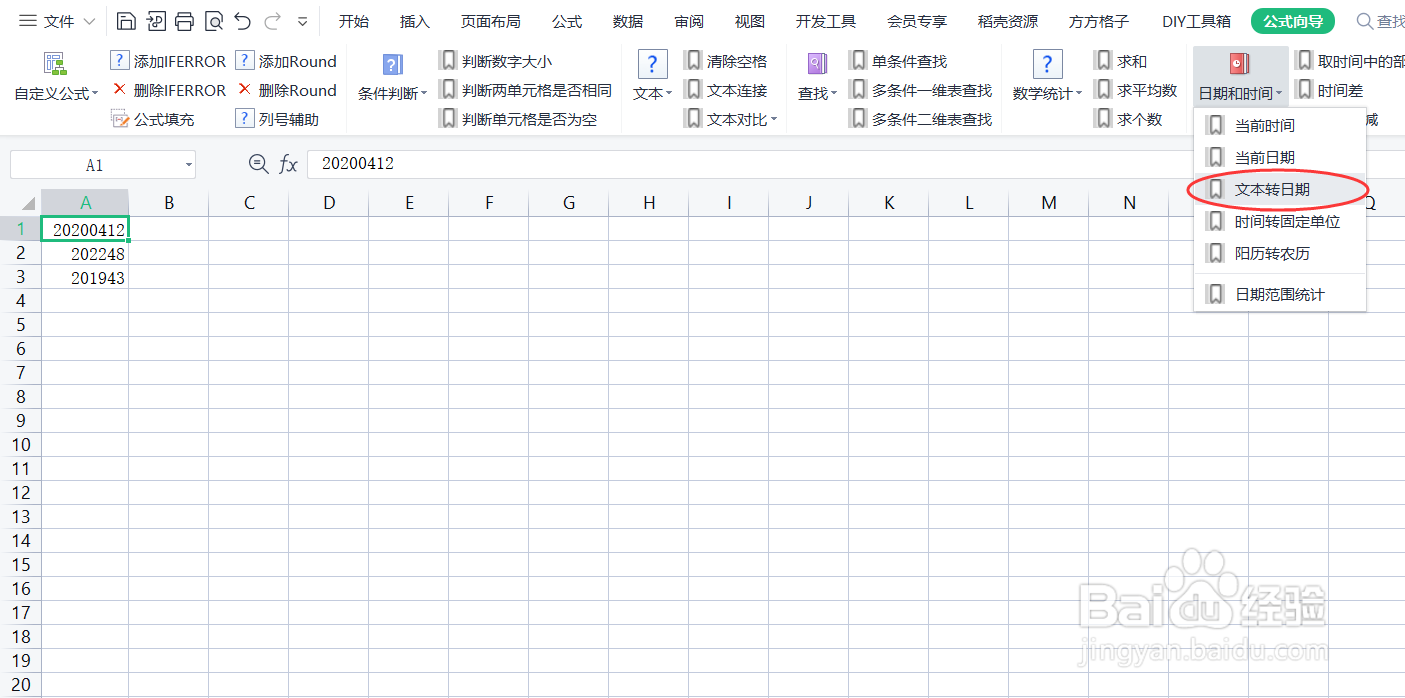Click 删除Round button

[286, 90]
